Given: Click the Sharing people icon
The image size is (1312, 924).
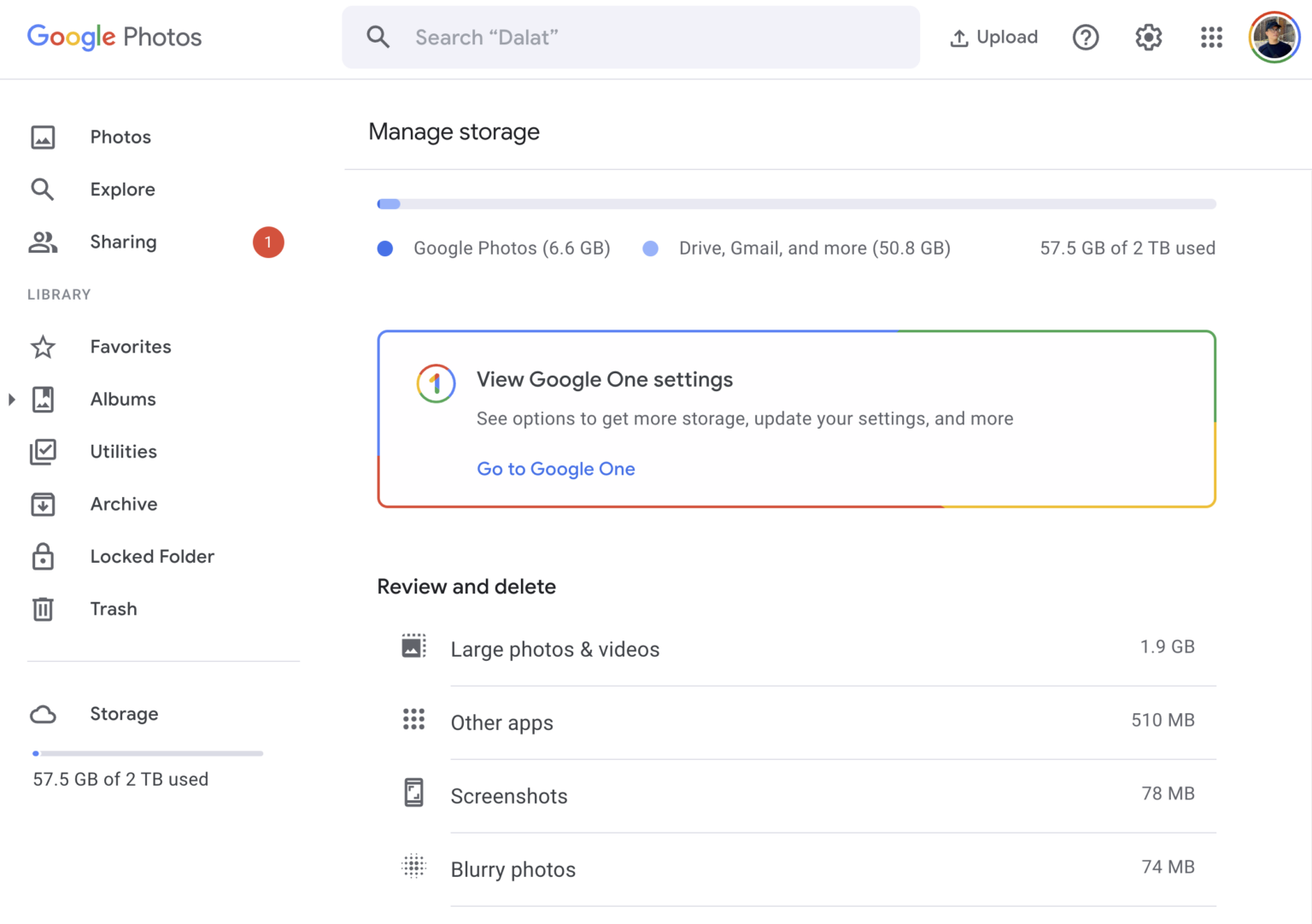Looking at the screenshot, I should coord(43,243).
